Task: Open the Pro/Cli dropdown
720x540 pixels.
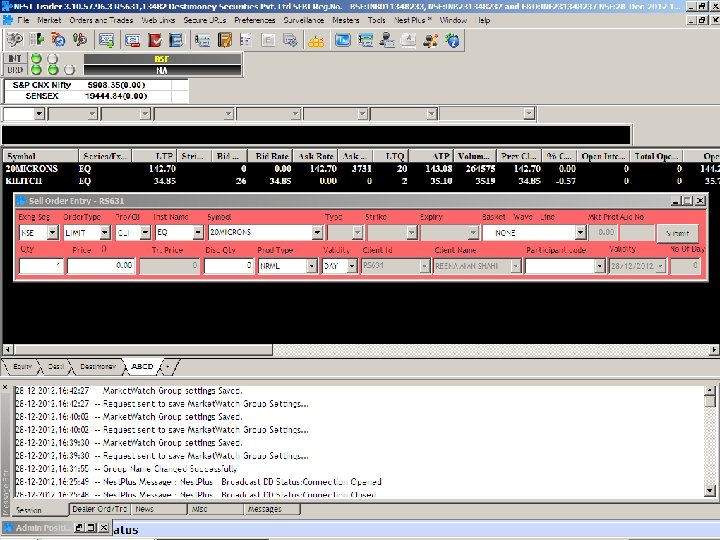Action: (145, 233)
